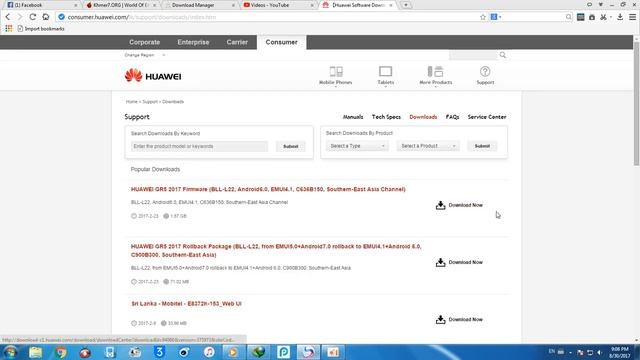Submit the keyword download search
The width and height of the screenshot is (640, 360).
pyautogui.click(x=291, y=146)
